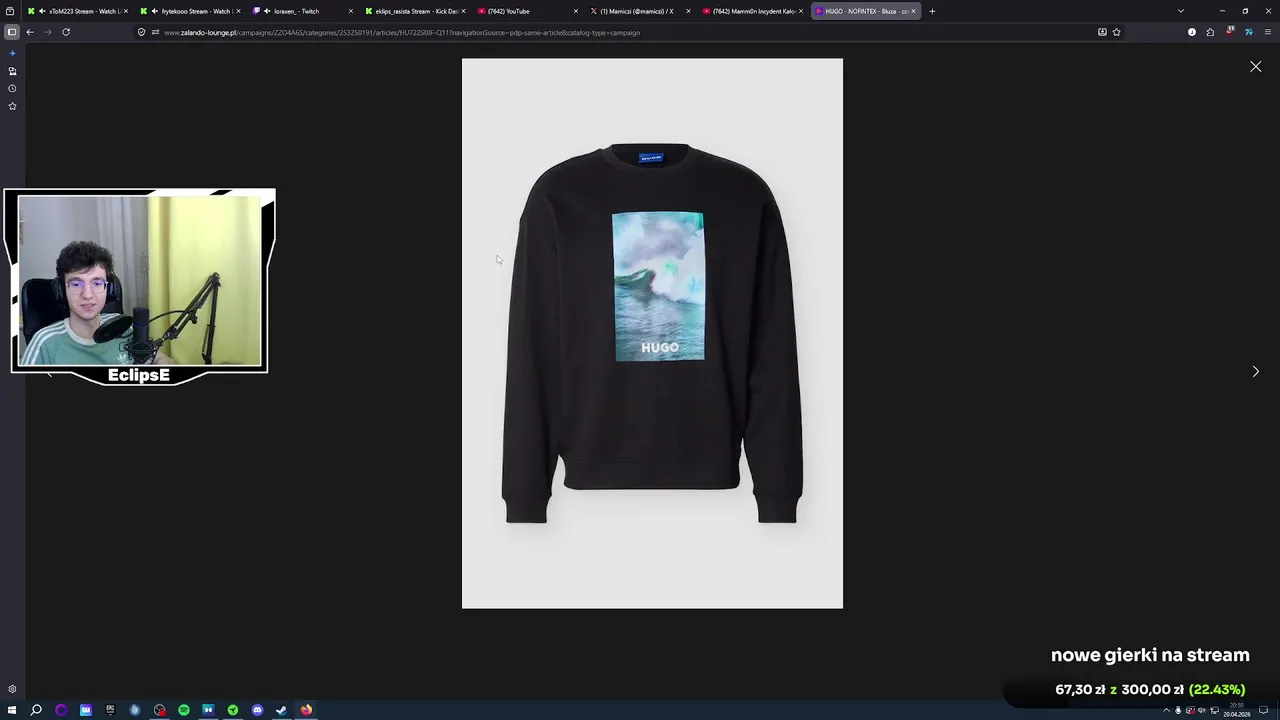The height and width of the screenshot is (720, 1280).
Task: Click the 'nowe gierki na stream' goal text
Action: click(1150, 655)
